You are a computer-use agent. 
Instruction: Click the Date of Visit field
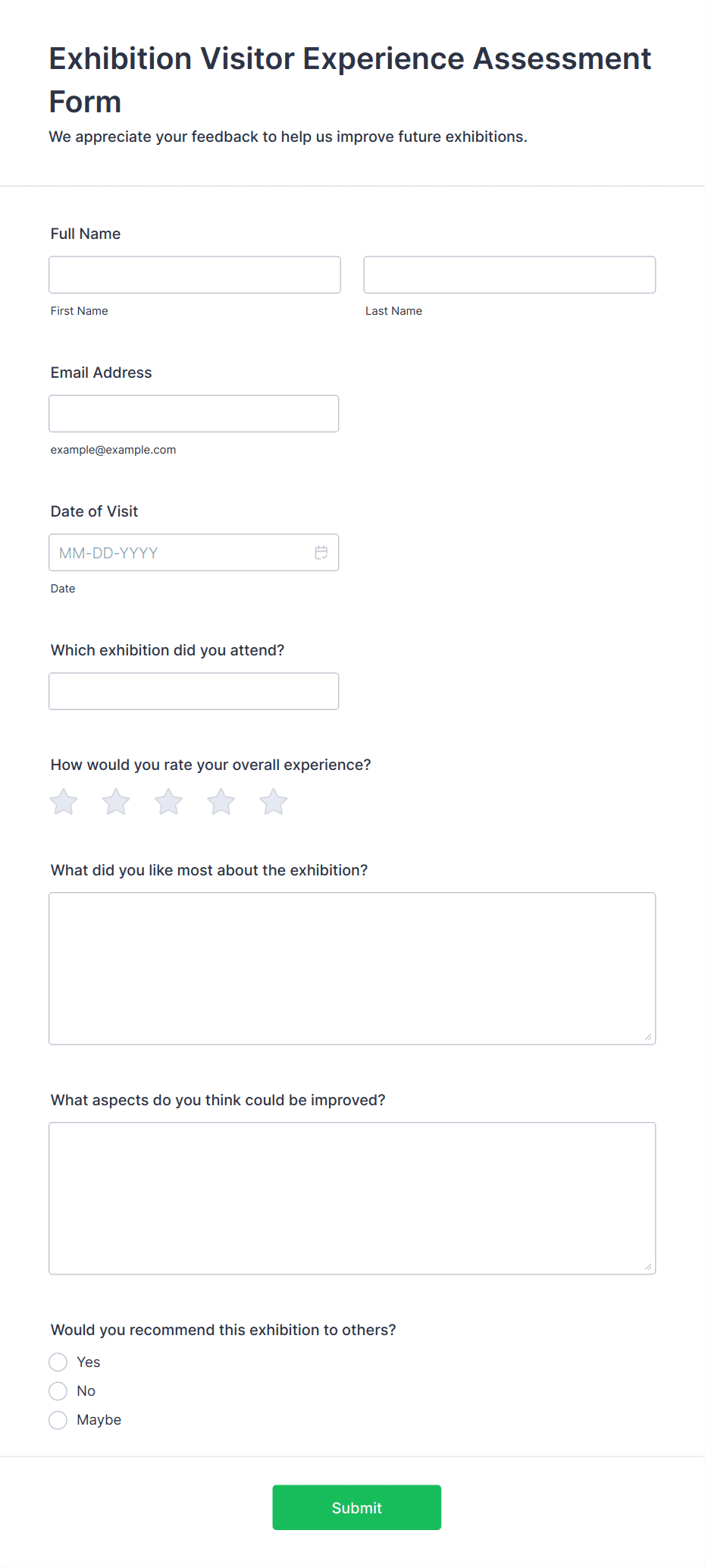(x=194, y=552)
